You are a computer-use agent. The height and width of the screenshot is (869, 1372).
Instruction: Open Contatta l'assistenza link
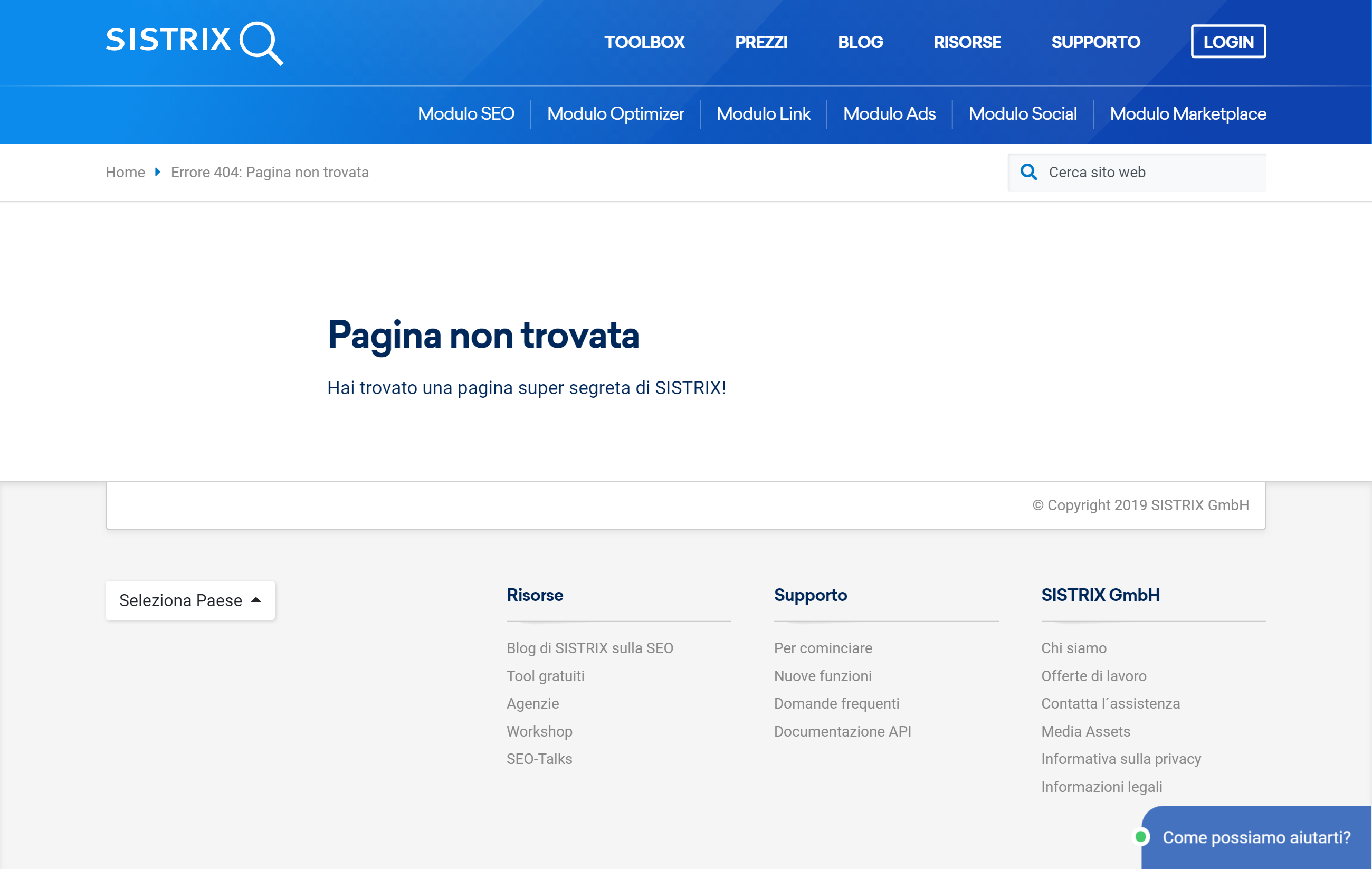pyautogui.click(x=1110, y=703)
